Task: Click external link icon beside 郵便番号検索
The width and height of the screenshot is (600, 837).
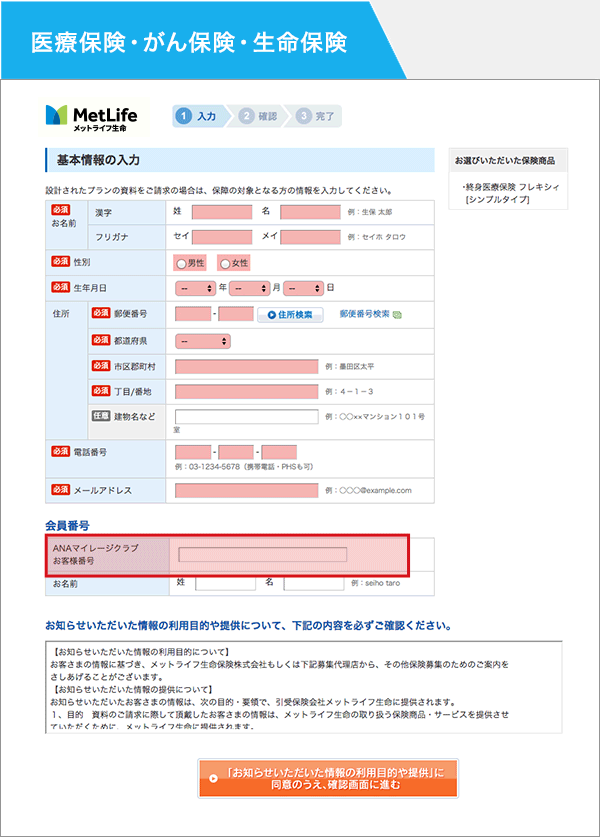Action: (397, 315)
